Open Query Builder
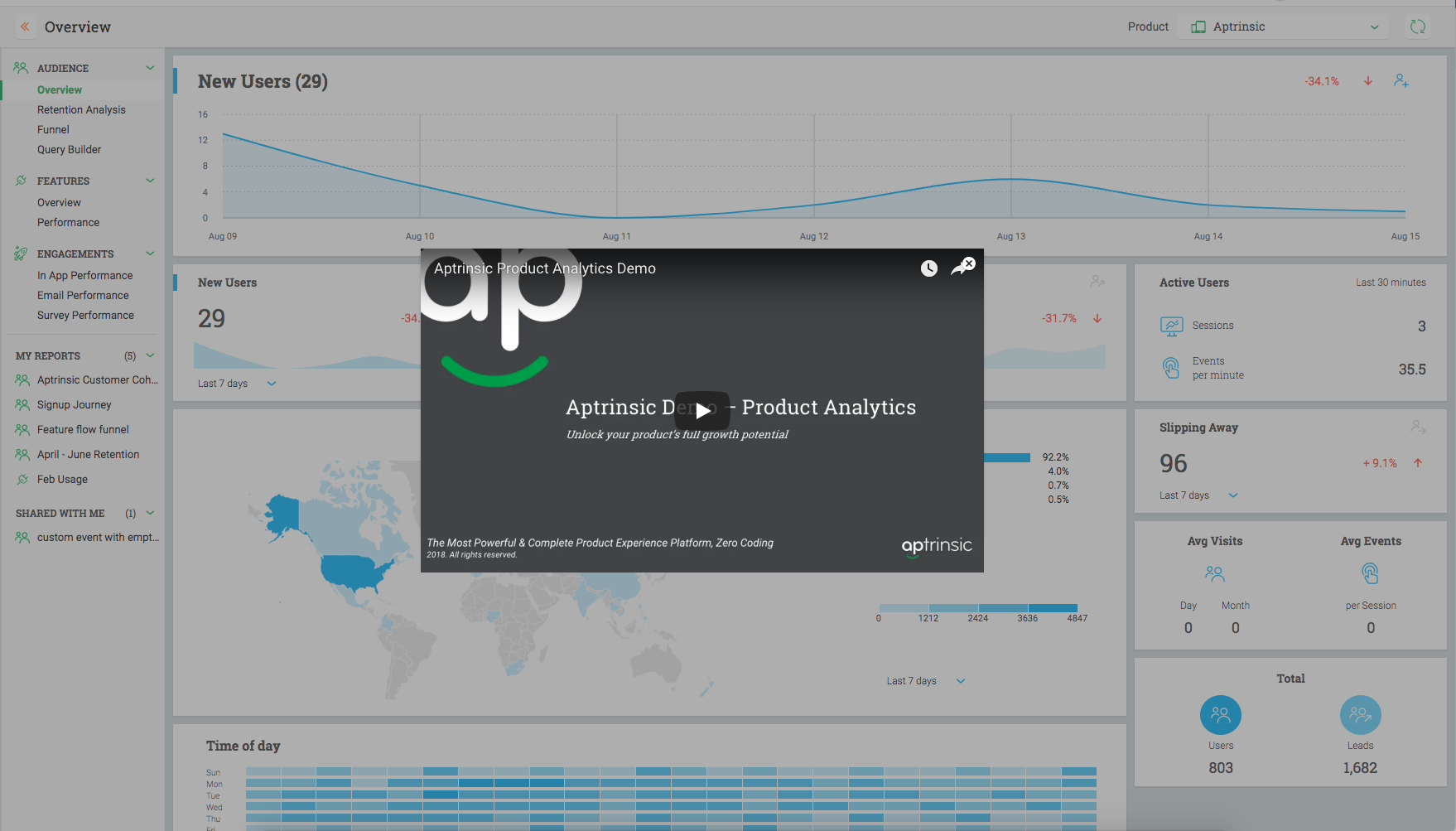The height and width of the screenshot is (831, 1456). [69, 149]
